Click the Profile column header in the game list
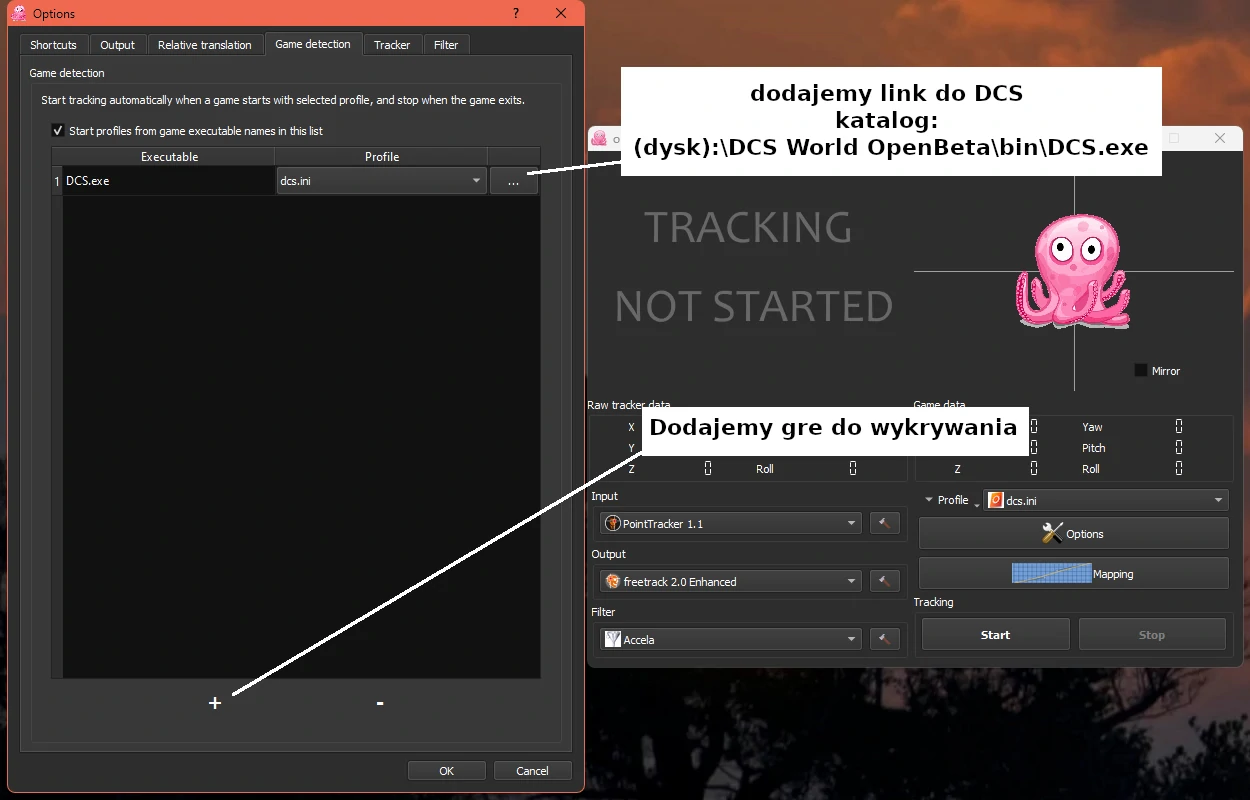The width and height of the screenshot is (1250, 800). [382, 157]
